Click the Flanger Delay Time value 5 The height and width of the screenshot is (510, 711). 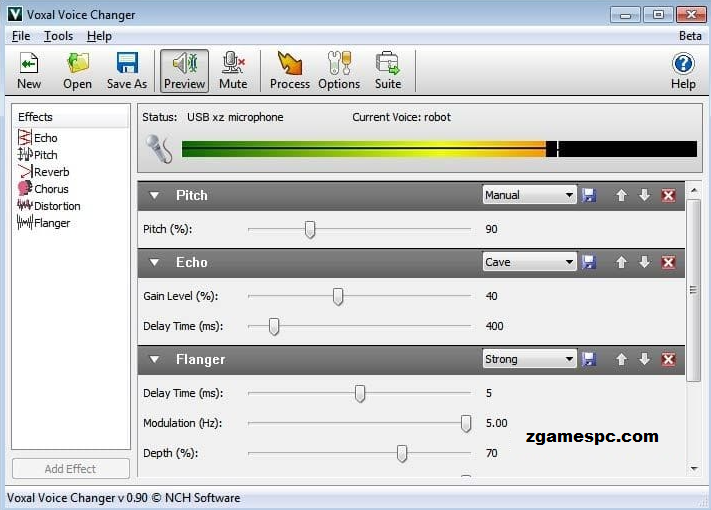(489, 393)
